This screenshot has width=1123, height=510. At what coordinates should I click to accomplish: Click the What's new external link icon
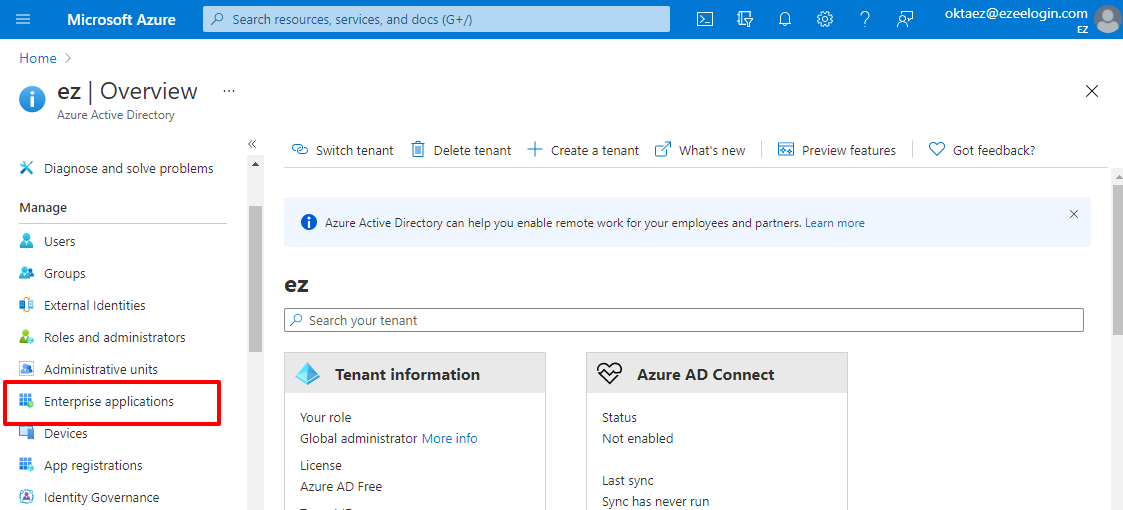(x=663, y=150)
